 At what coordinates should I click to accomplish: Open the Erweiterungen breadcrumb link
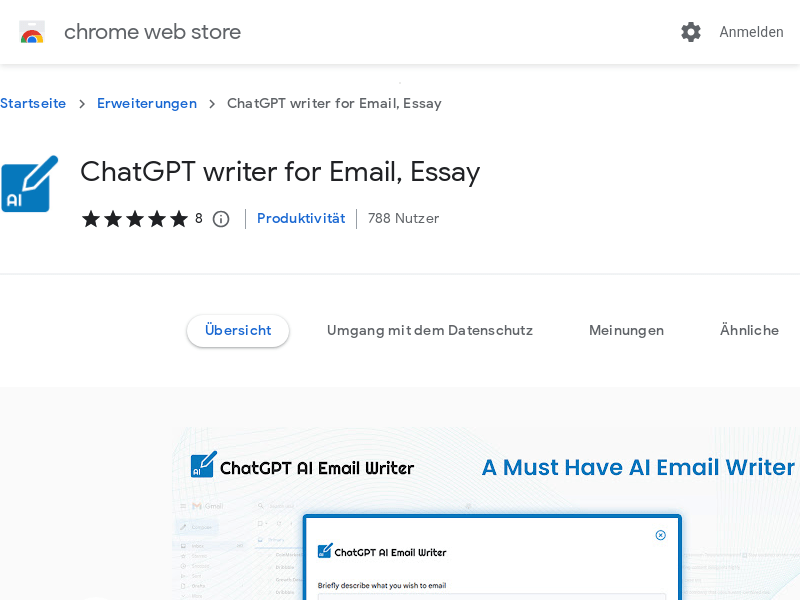click(147, 104)
